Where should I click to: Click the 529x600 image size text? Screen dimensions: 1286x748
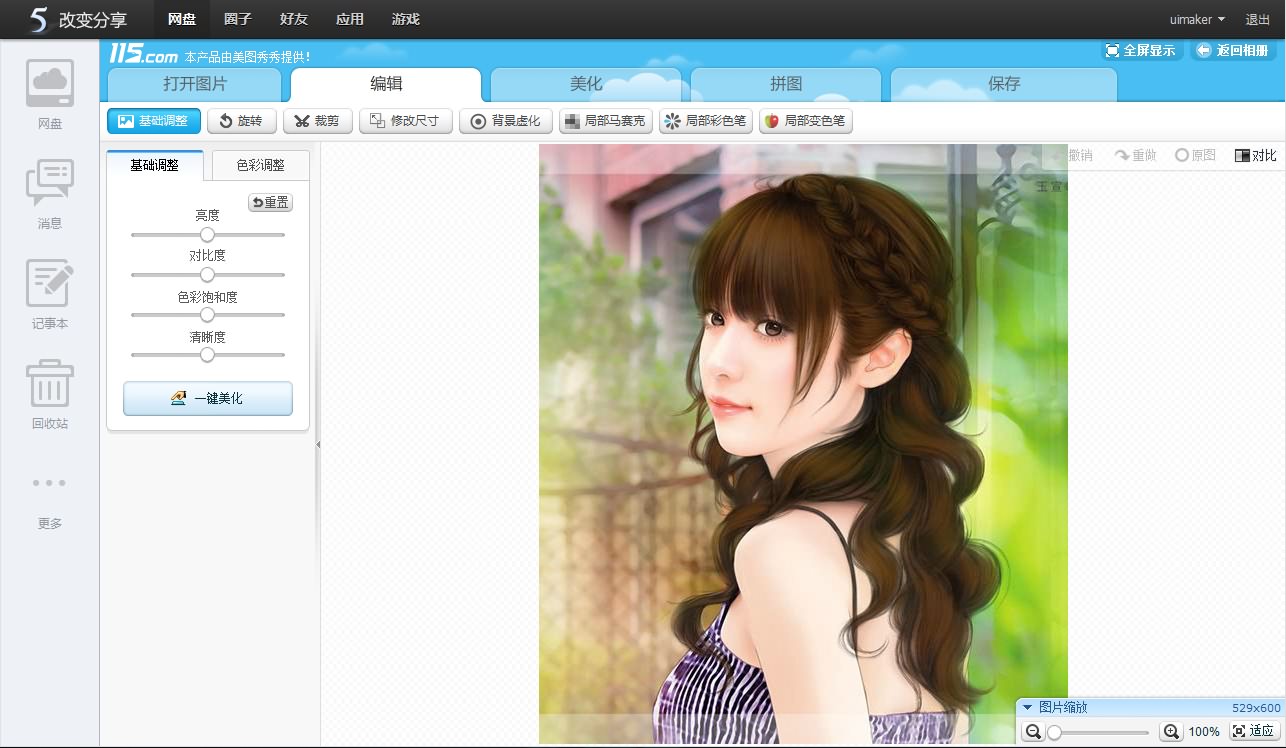[1256, 707]
